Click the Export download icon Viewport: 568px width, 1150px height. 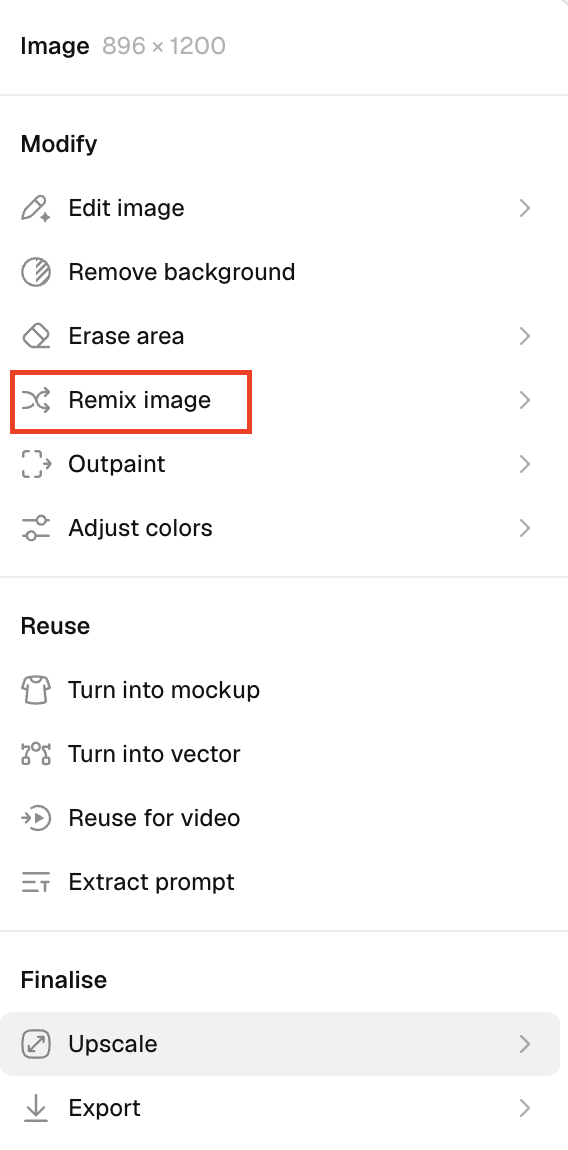pos(36,1108)
